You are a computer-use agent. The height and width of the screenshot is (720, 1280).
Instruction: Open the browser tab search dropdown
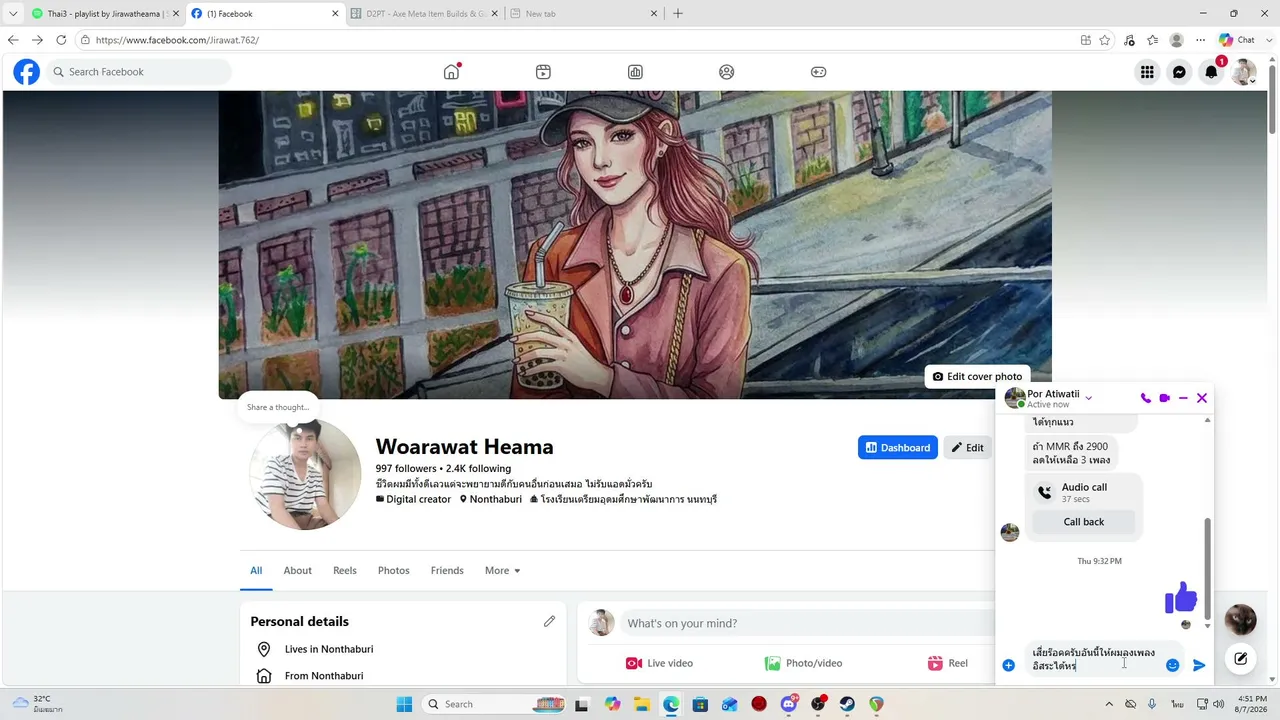point(13,14)
